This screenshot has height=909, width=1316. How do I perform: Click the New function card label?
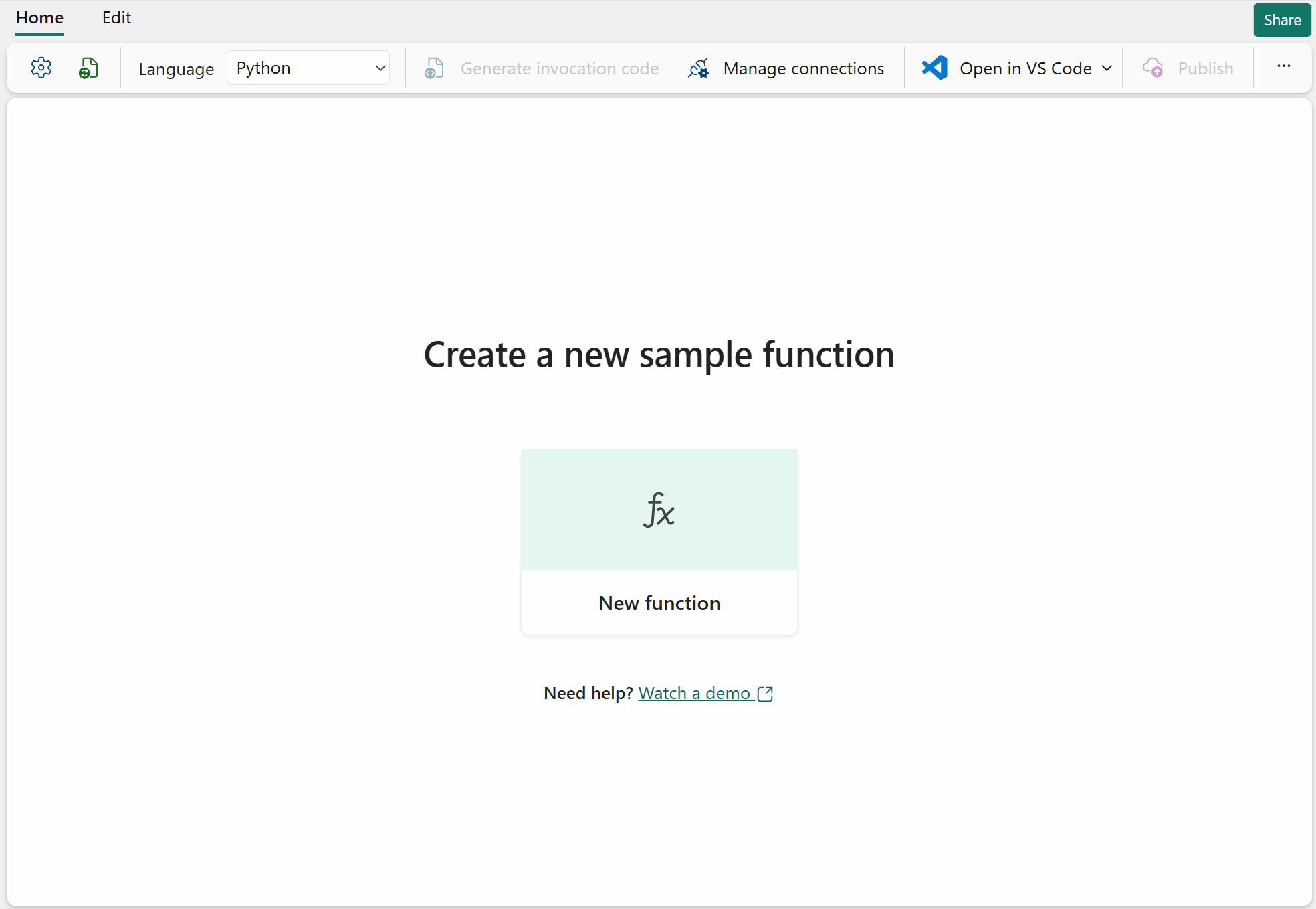click(x=659, y=603)
